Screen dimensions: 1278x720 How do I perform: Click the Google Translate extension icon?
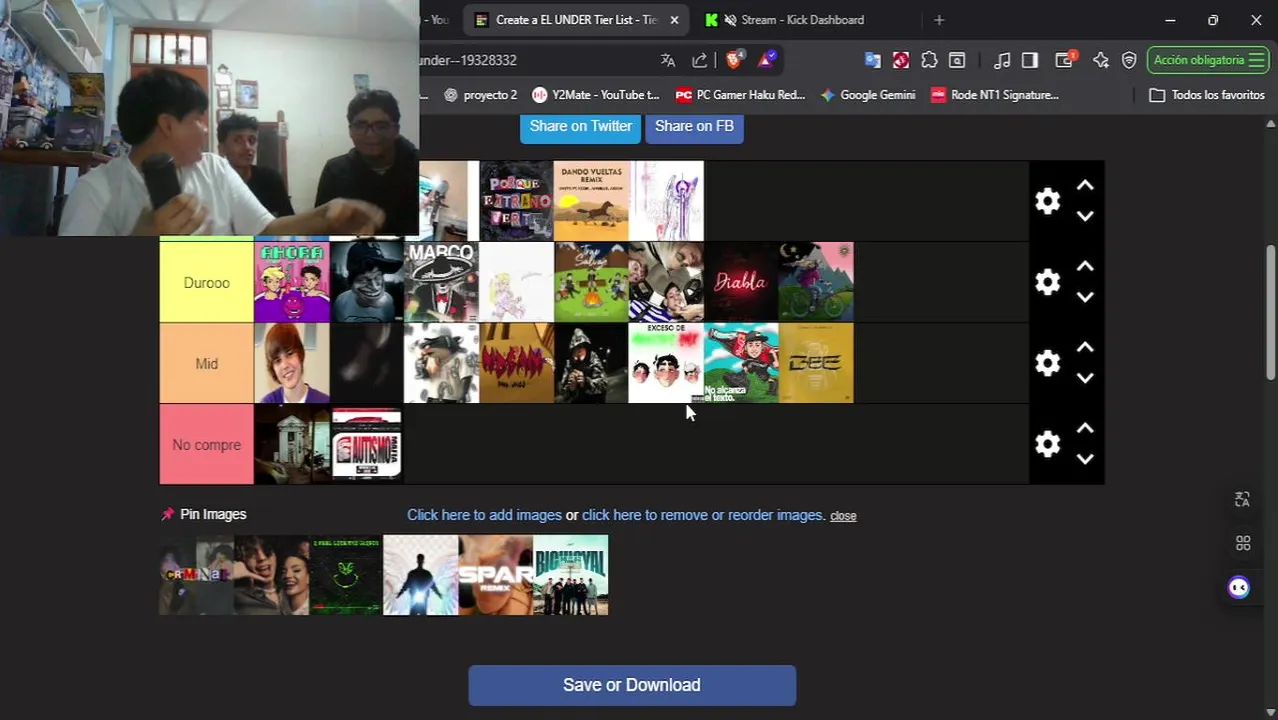click(x=873, y=60)
